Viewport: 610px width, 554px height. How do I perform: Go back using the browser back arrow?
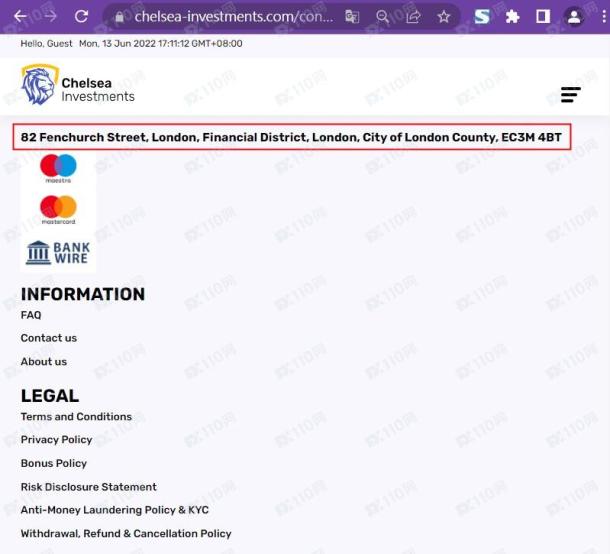pos(20,16)
